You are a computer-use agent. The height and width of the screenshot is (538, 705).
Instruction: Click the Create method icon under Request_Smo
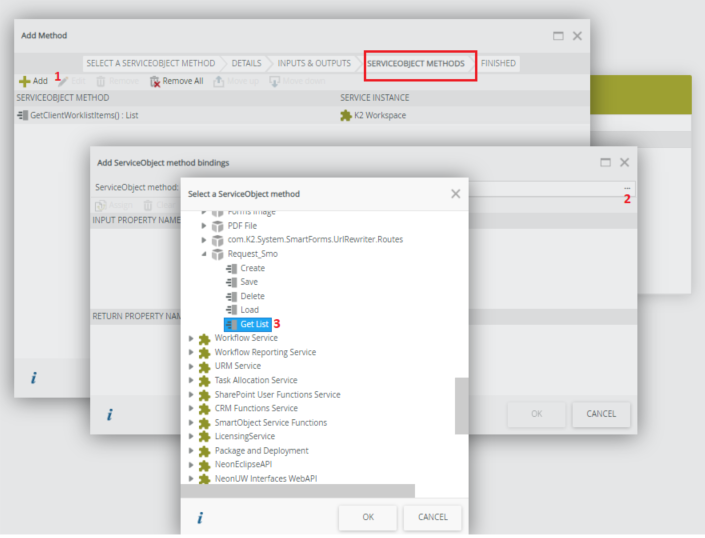231,268
